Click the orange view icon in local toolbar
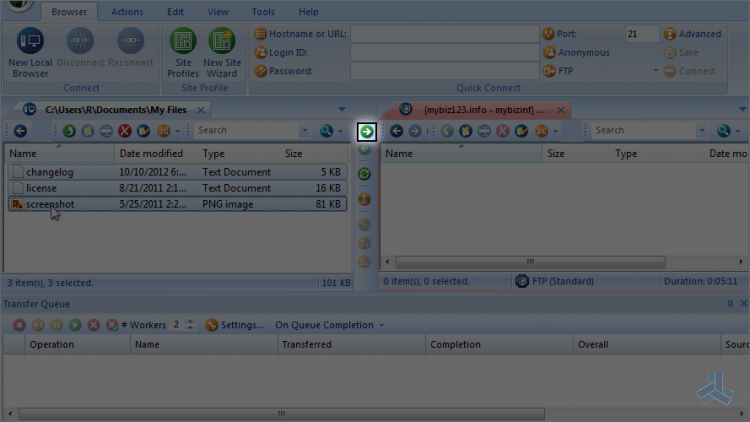Image resolution: width=750 pixels, height=422 pixels. coord(164,131)
